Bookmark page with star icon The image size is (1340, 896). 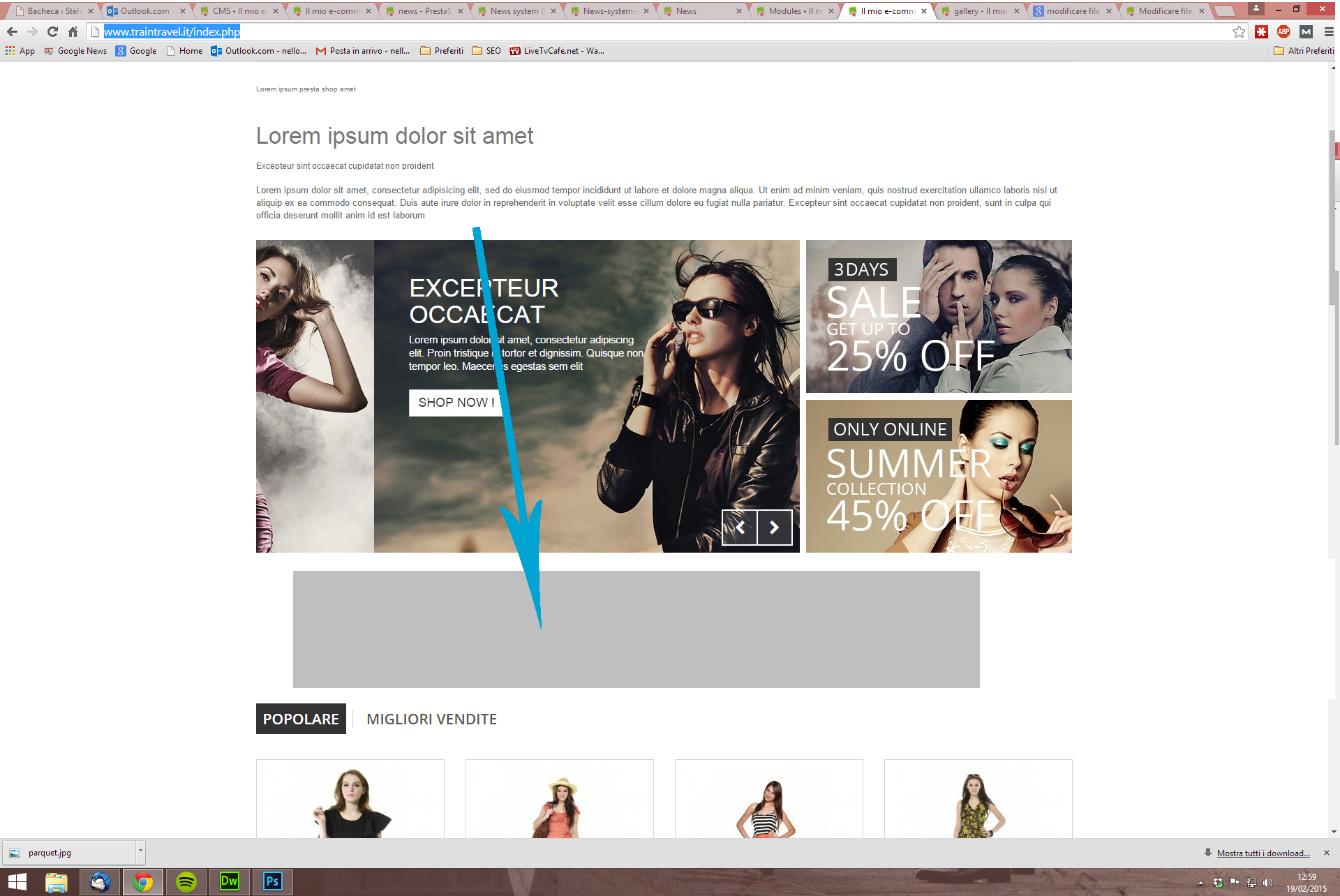tap(1239, 31)
